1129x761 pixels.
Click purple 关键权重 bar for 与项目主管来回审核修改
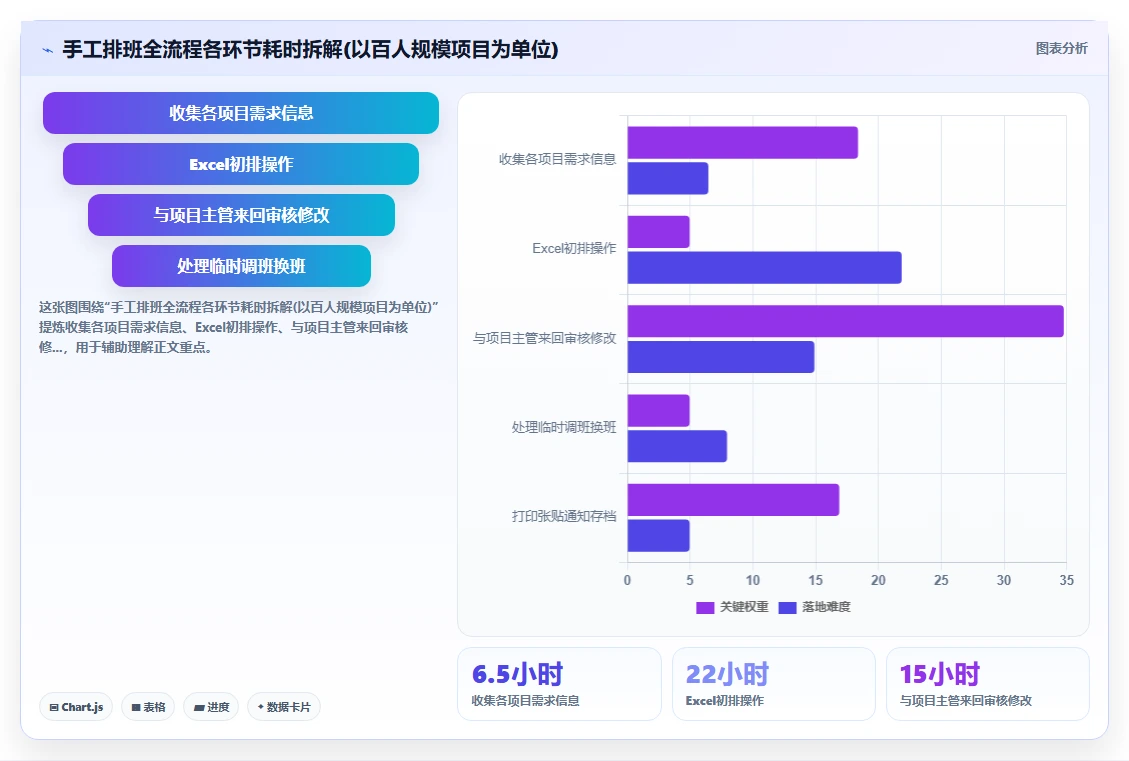click(845, 321)
